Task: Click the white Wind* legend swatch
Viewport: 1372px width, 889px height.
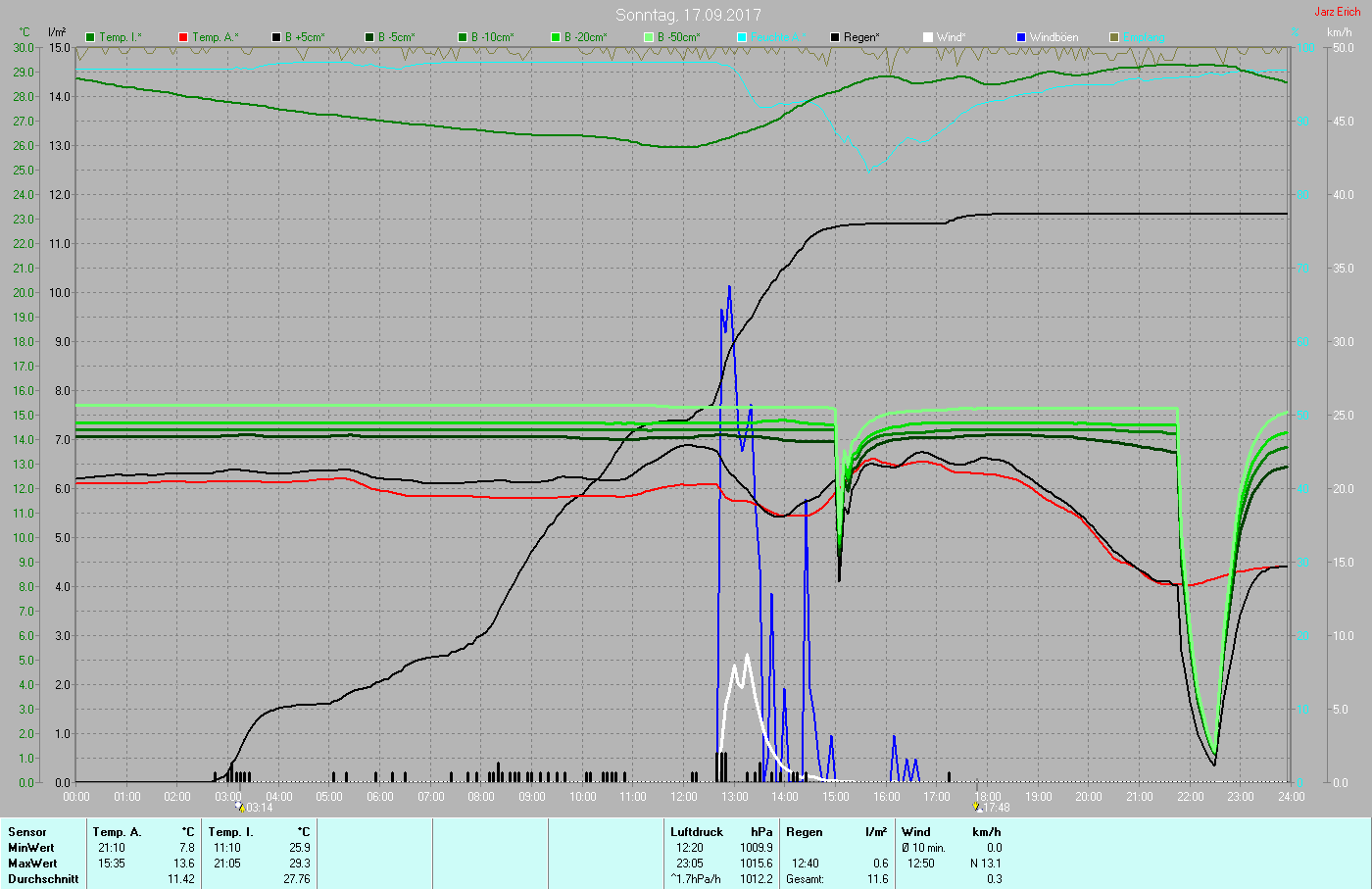Action: point(928,37)
